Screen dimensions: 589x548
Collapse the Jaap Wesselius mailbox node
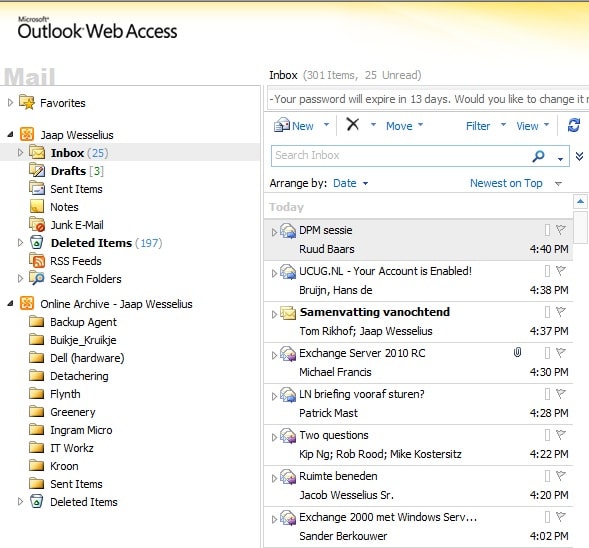[10, 134]
